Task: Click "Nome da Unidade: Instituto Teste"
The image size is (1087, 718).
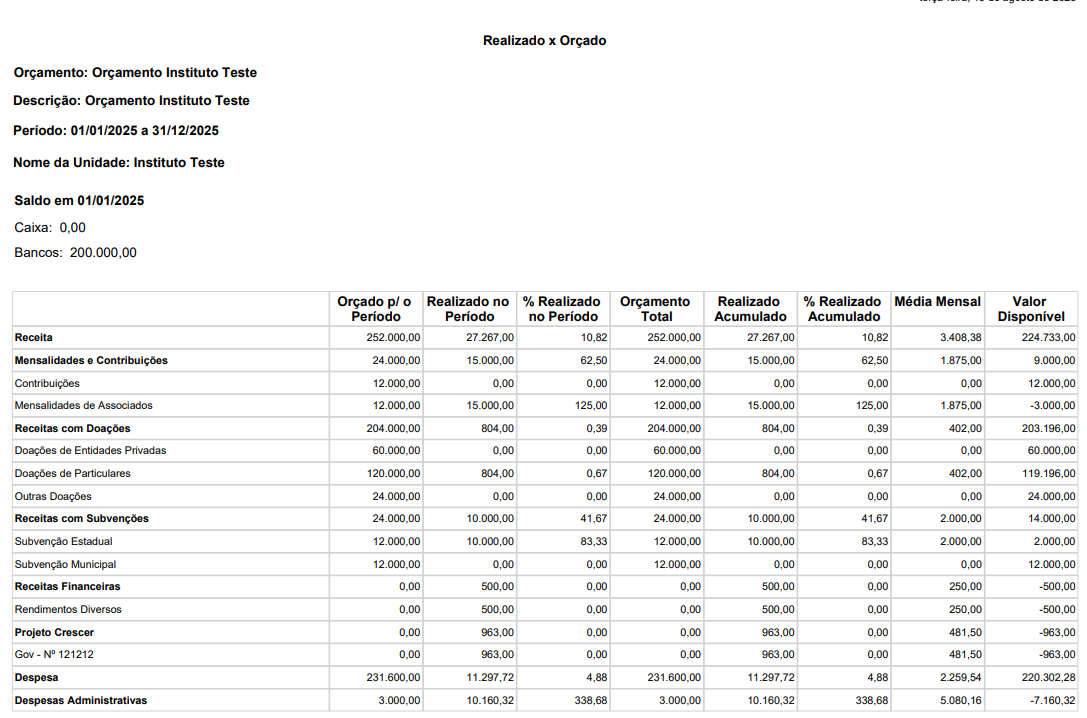Action: click(x=119, y=162)
